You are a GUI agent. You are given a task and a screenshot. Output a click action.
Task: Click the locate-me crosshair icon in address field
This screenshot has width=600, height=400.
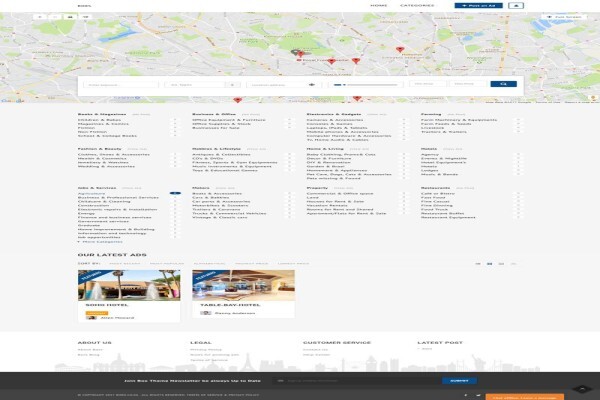(x=311, y=85)
